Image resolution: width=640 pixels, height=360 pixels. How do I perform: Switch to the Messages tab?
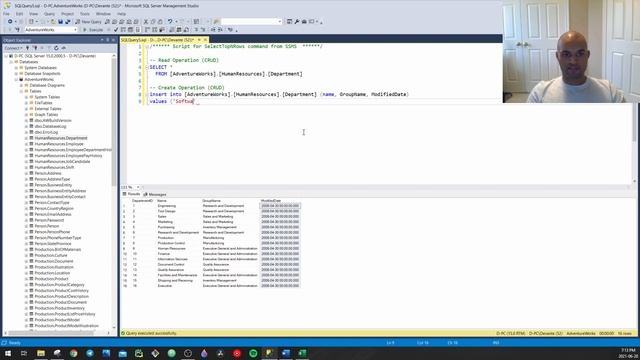tap(155, 194)
